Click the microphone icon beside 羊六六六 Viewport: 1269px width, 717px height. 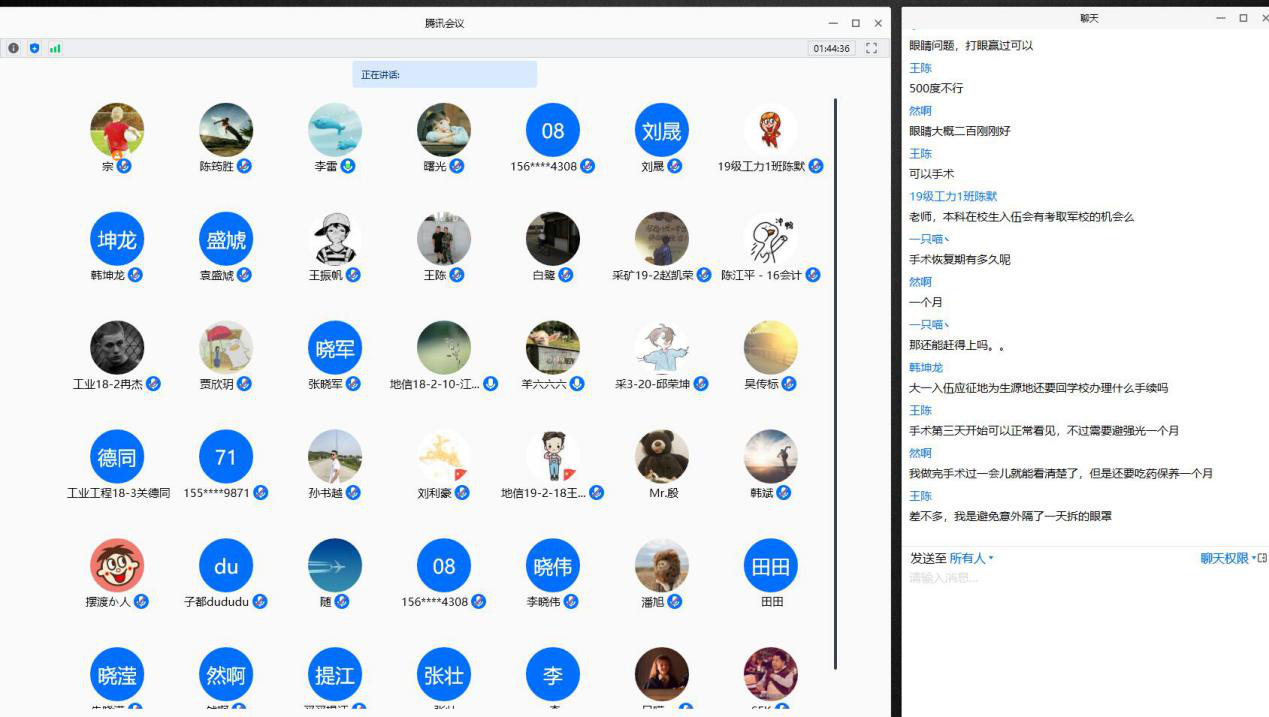coord(577,383)
